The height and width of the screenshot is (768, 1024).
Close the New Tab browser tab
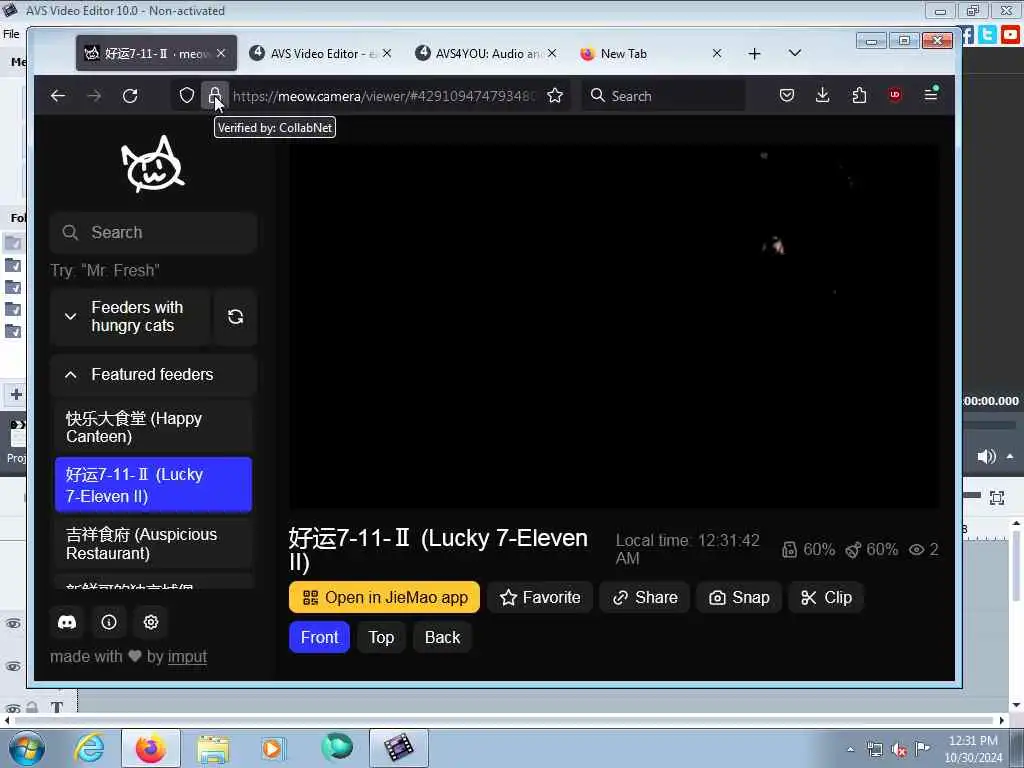pyautogui.click(x=717, y=54)
